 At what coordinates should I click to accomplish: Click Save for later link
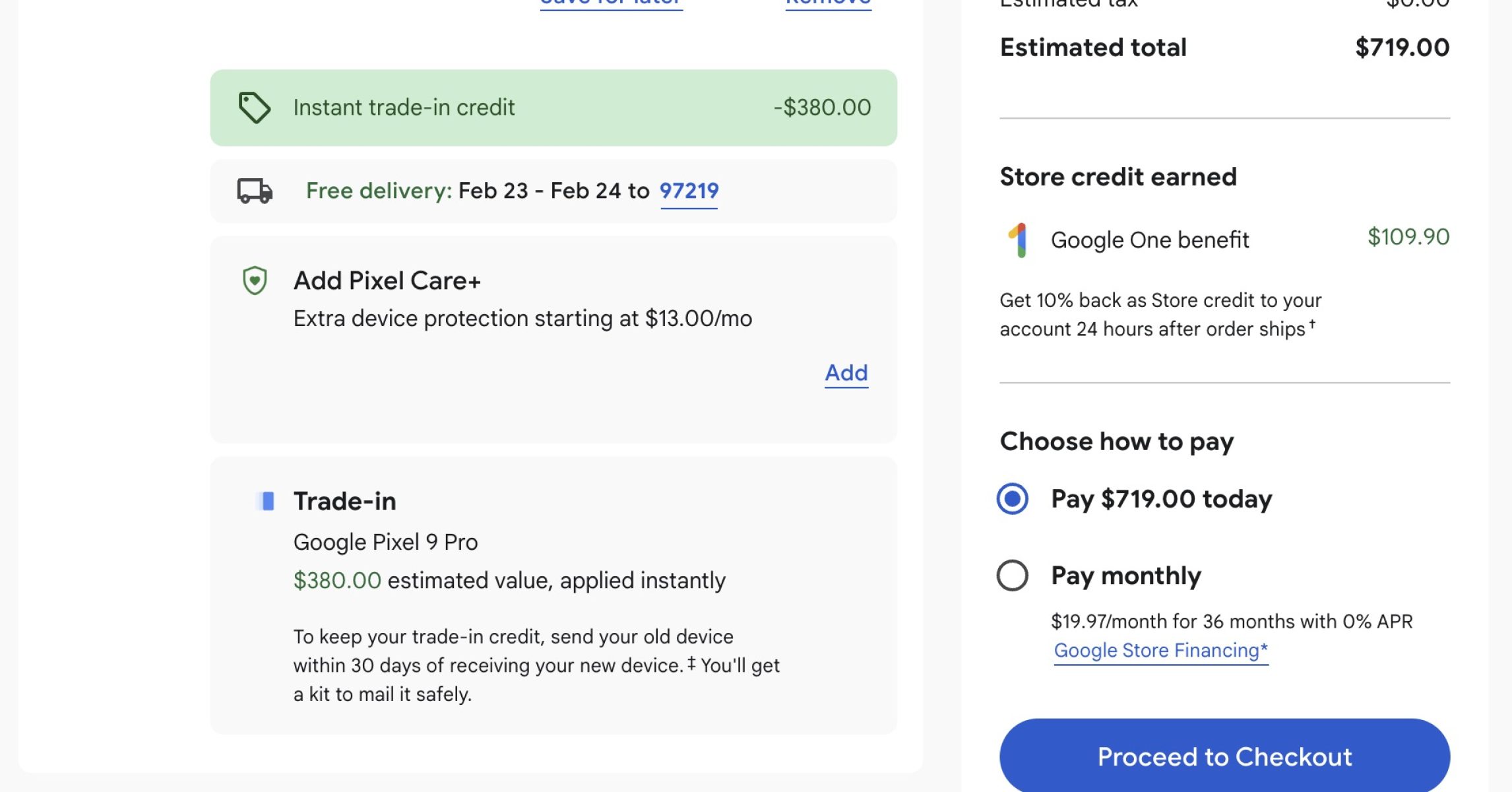coord(611,3)
